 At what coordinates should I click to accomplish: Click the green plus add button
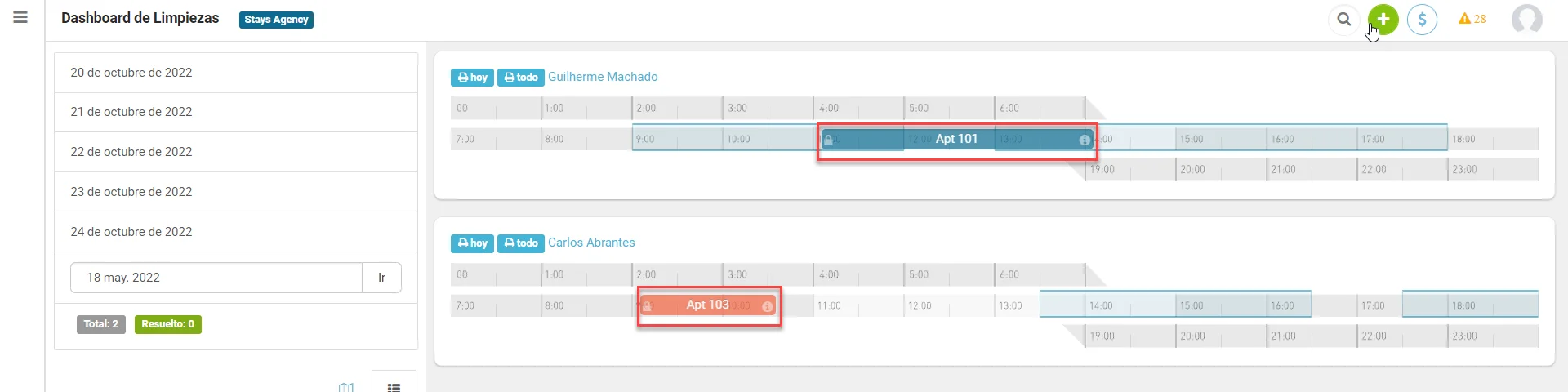[1383, 19]
